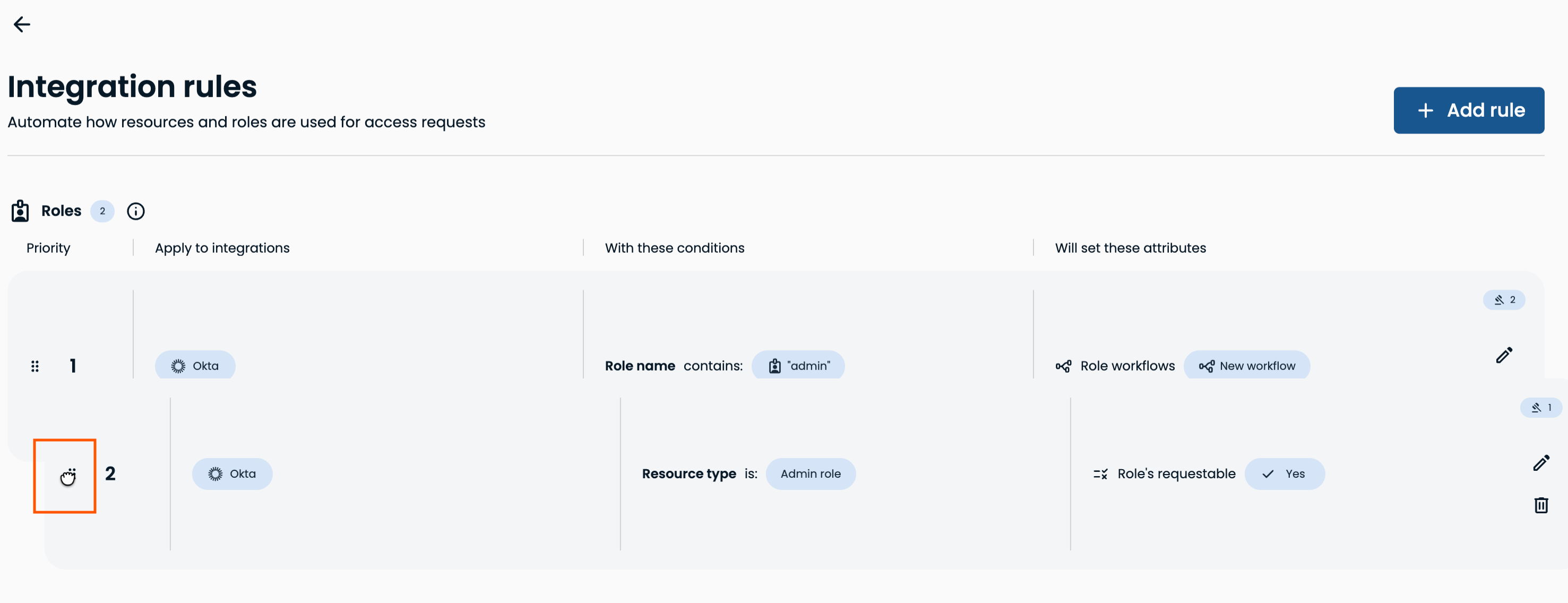
Task: Click the Resource type condition label
Action: pos(688,473)
